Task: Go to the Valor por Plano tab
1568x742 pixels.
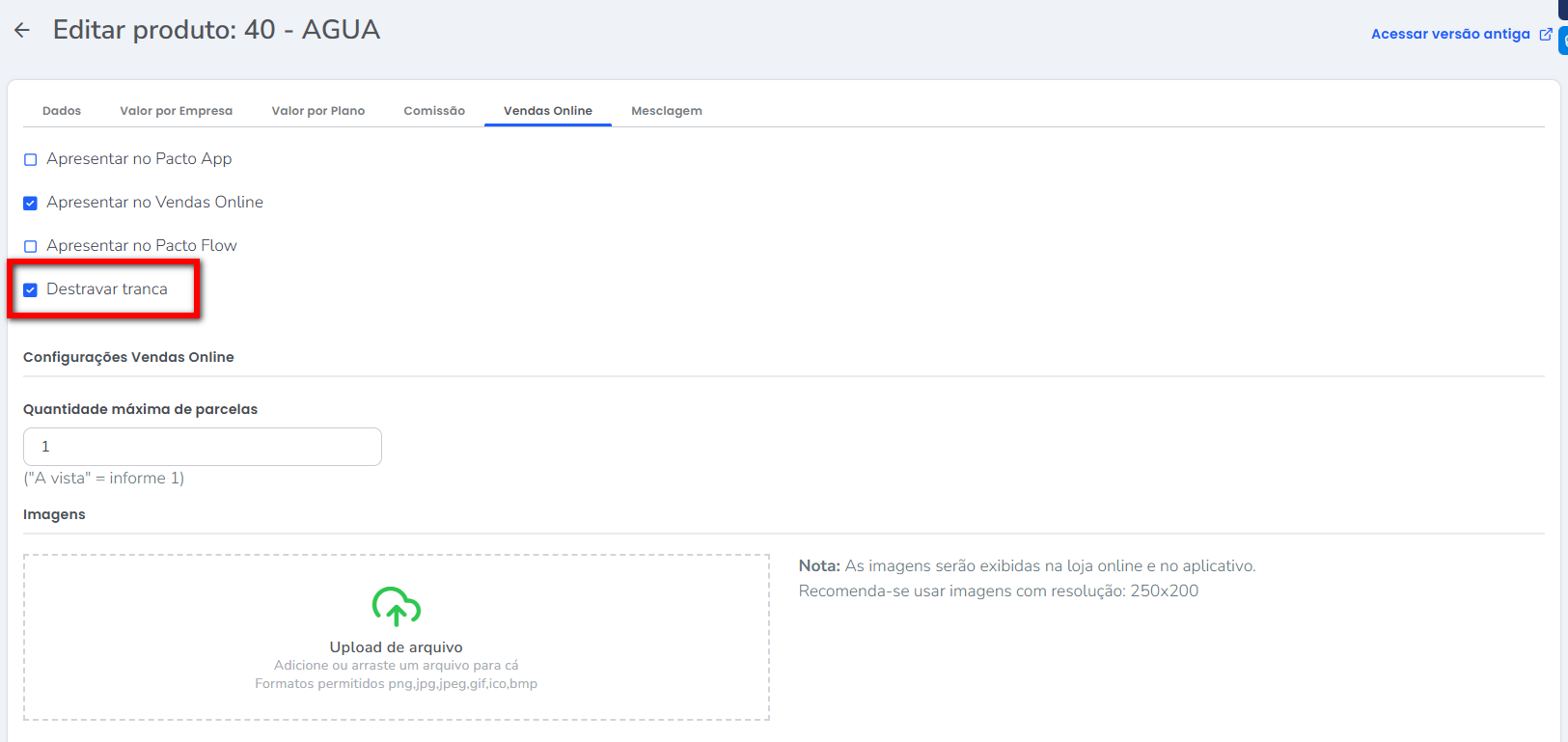Action: (317, 111)
